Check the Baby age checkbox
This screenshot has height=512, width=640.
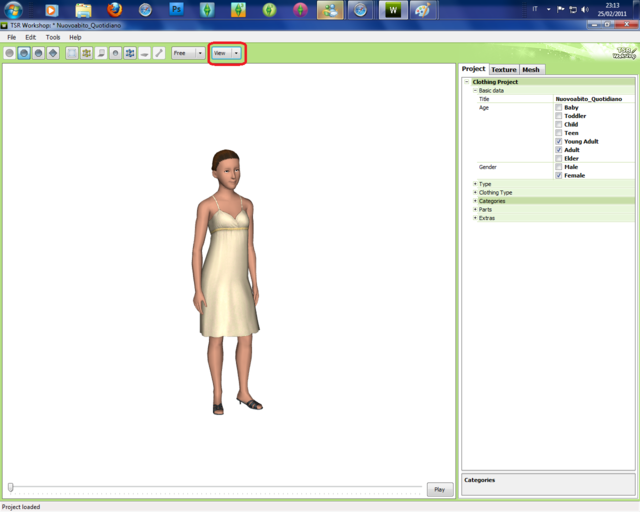559,107
